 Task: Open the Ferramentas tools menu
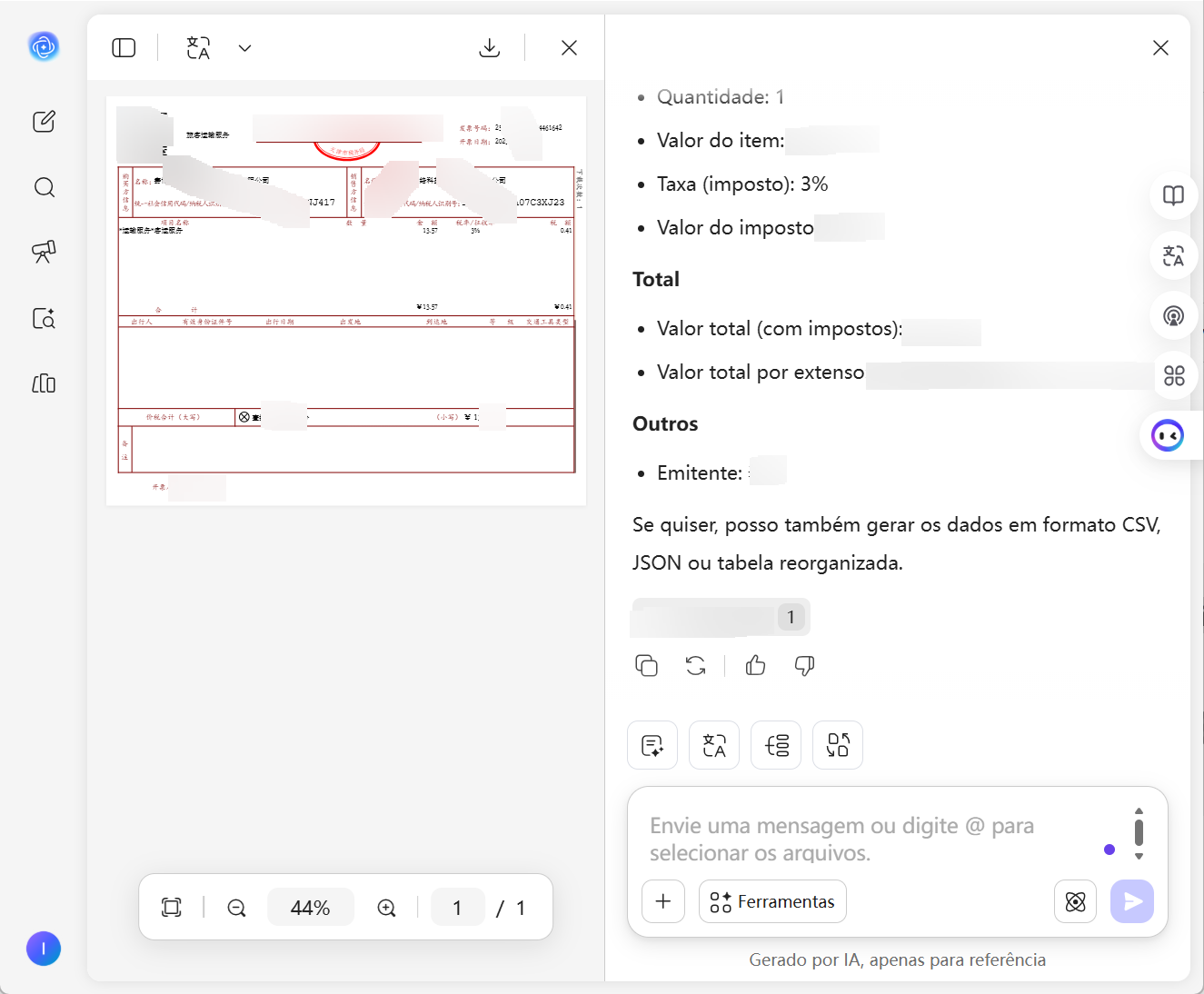772,901
